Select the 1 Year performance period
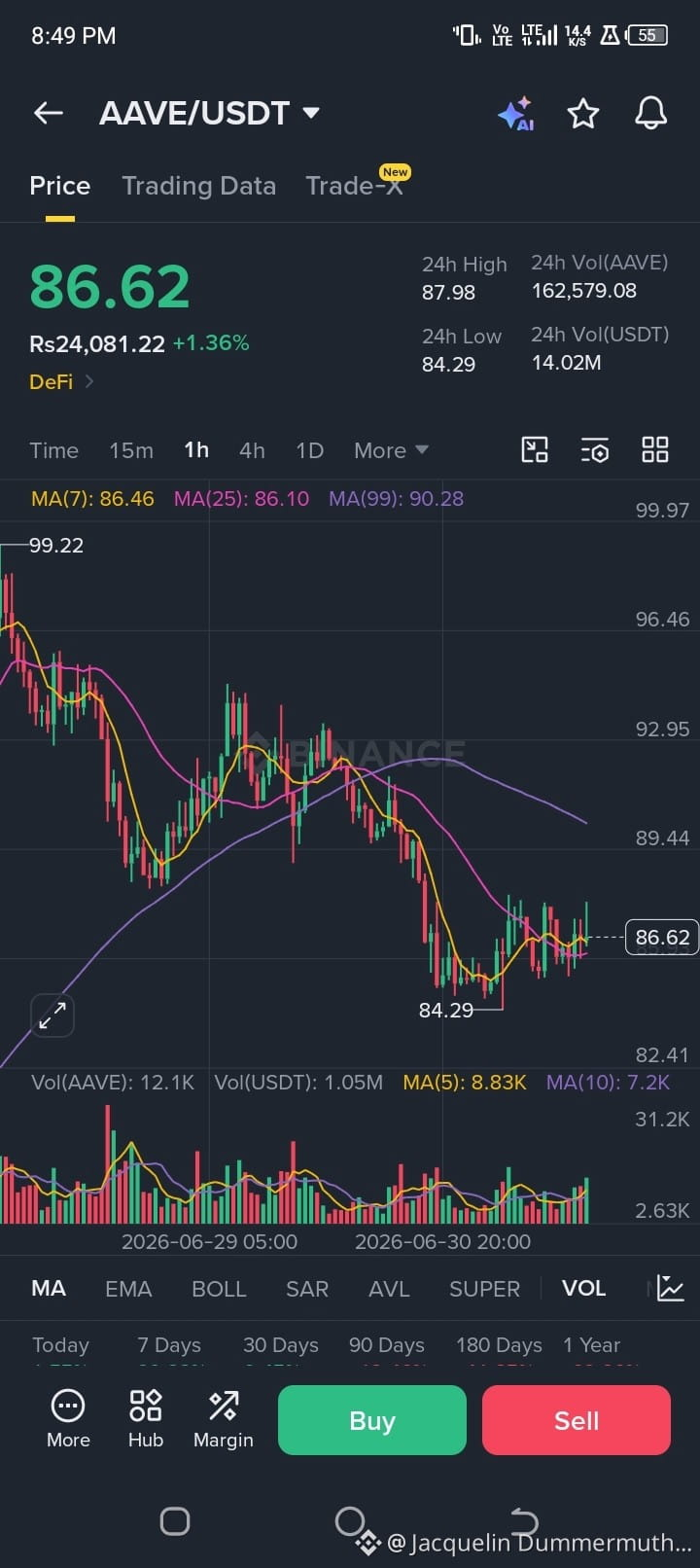The image size is (700, 1568). coord(591,1345)
